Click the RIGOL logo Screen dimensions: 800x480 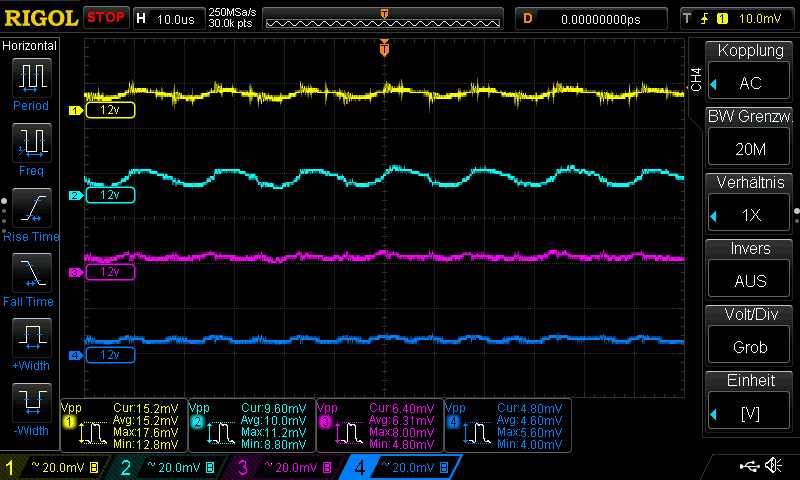click(41, 18)
